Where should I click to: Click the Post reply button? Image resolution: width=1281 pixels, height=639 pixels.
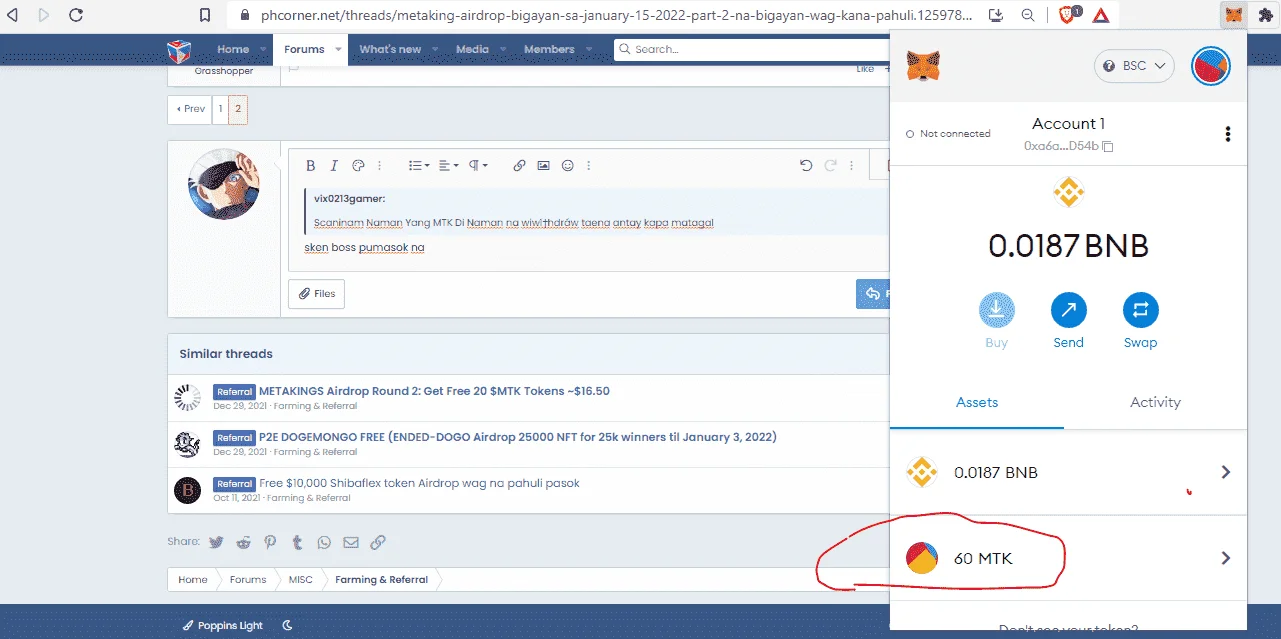[x=873, y=293]
